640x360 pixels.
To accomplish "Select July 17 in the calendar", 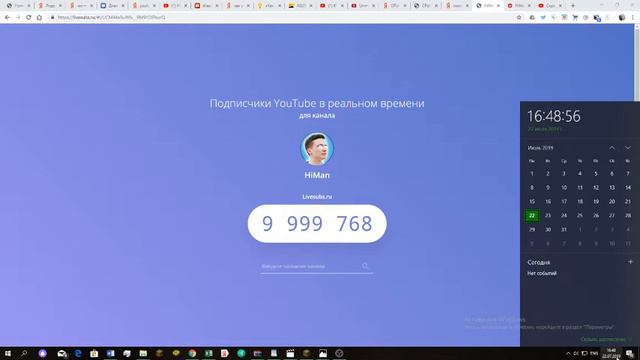I will point(564,202).
